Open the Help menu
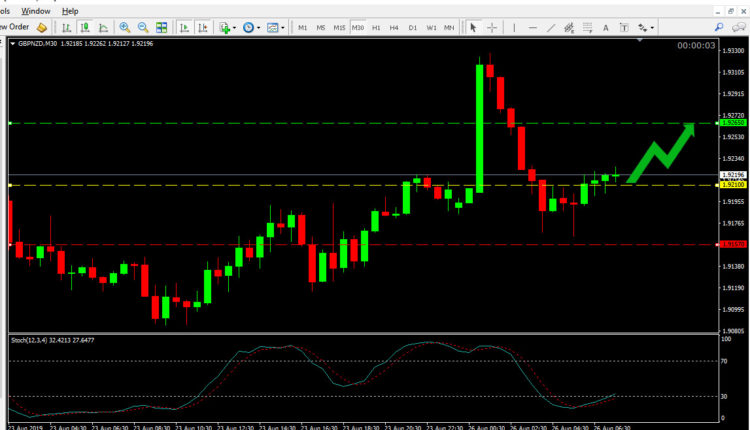 [70, 11]
